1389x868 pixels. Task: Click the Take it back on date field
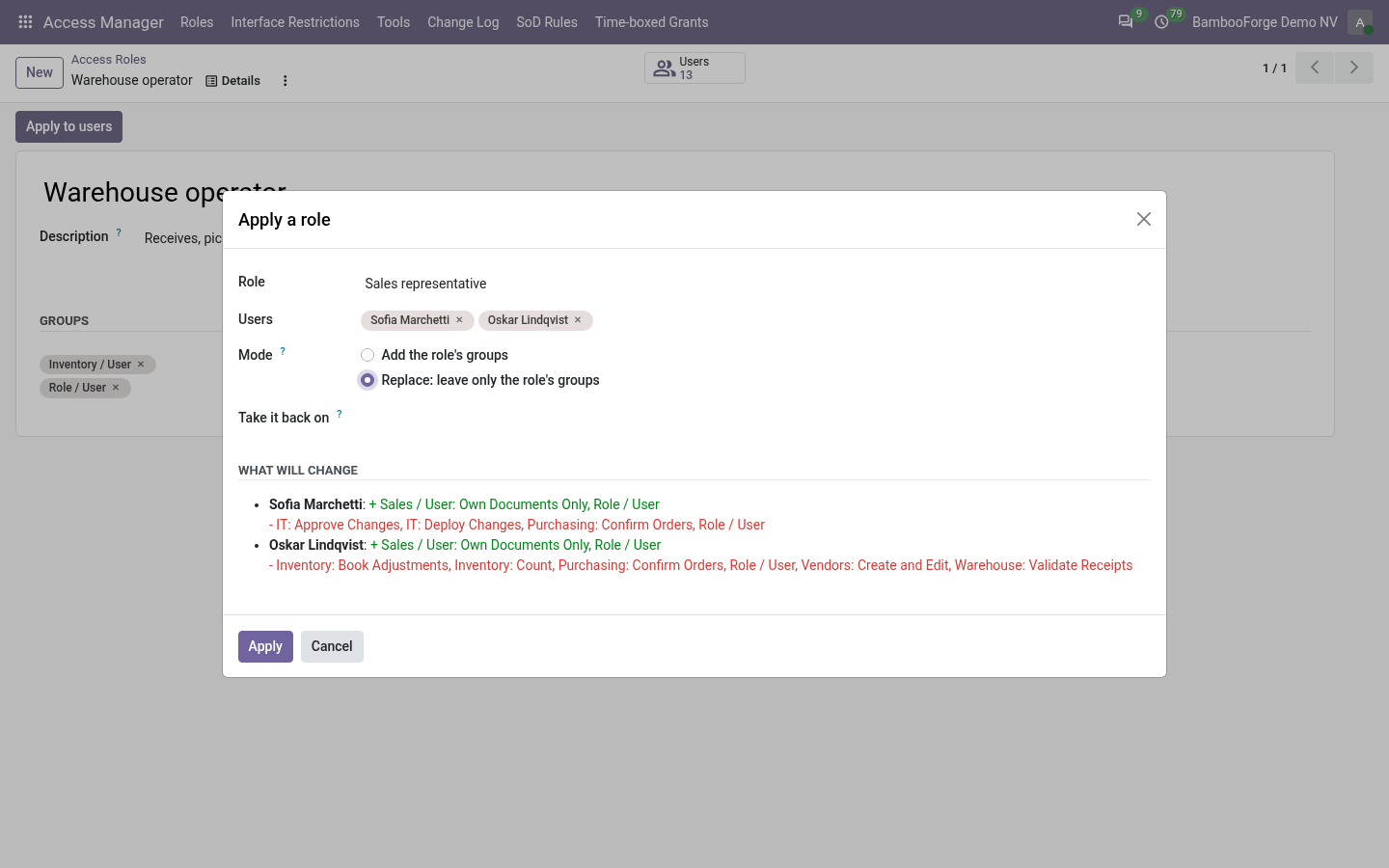click(x=755, y=419)
